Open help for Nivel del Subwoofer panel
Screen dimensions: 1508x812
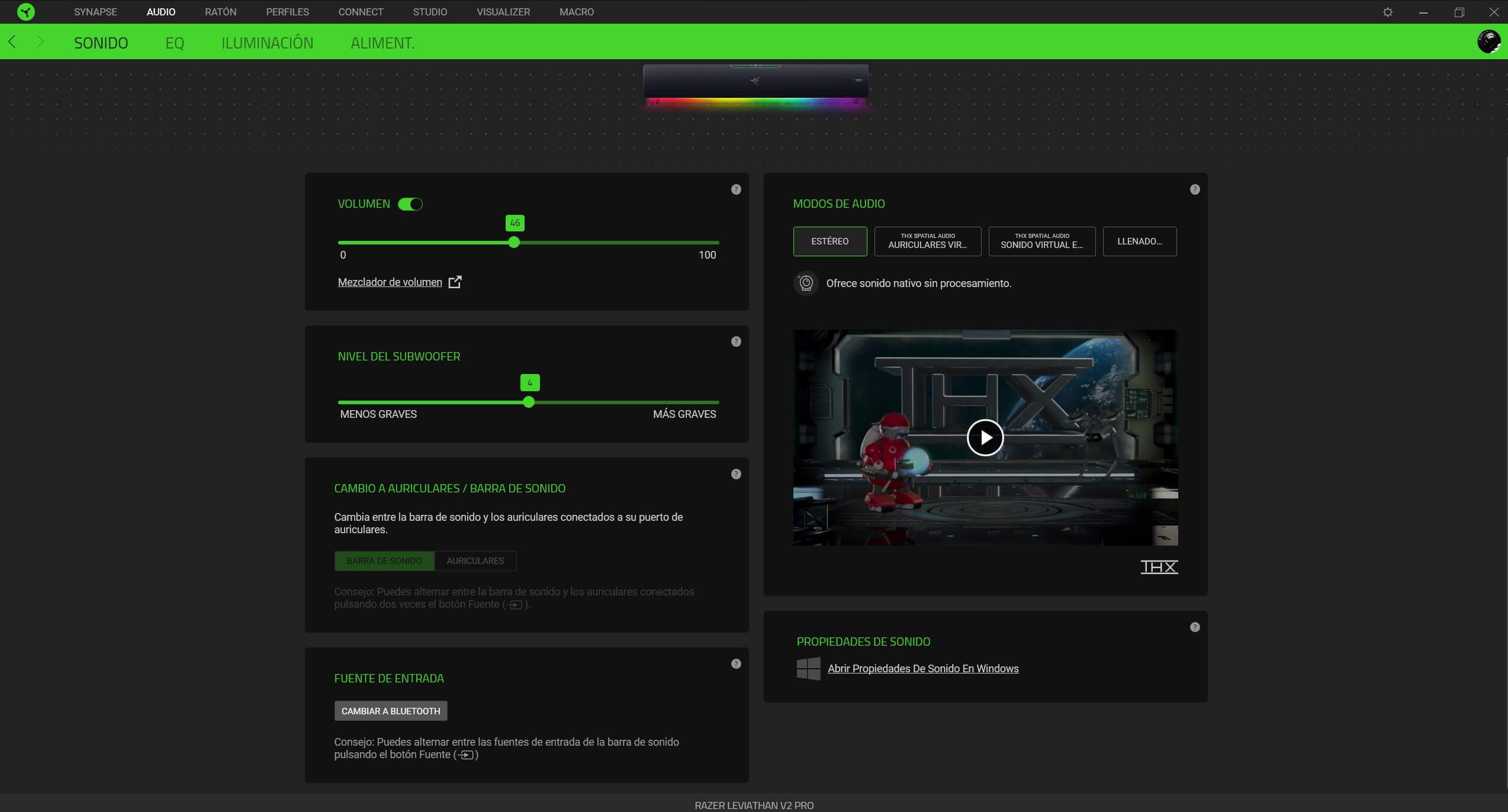[x=736, y=341]
